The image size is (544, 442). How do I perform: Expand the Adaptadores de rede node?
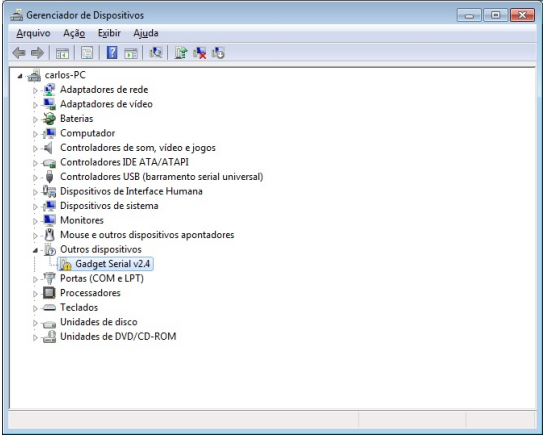click(x=35, y=91)
